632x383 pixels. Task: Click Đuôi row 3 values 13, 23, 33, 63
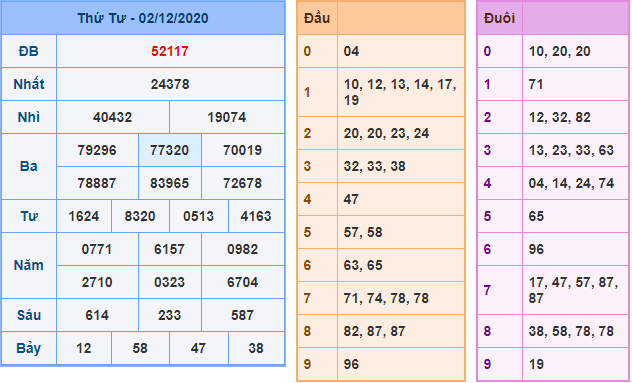click(x=572, y=150)
